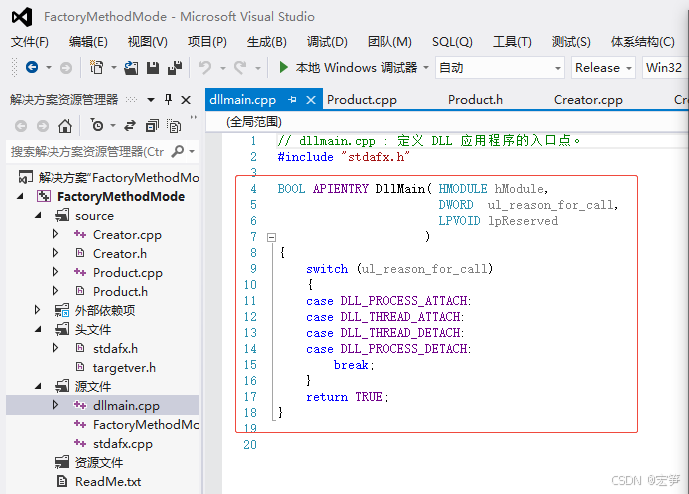Open the 调试(D) menu

pos(327,42)
